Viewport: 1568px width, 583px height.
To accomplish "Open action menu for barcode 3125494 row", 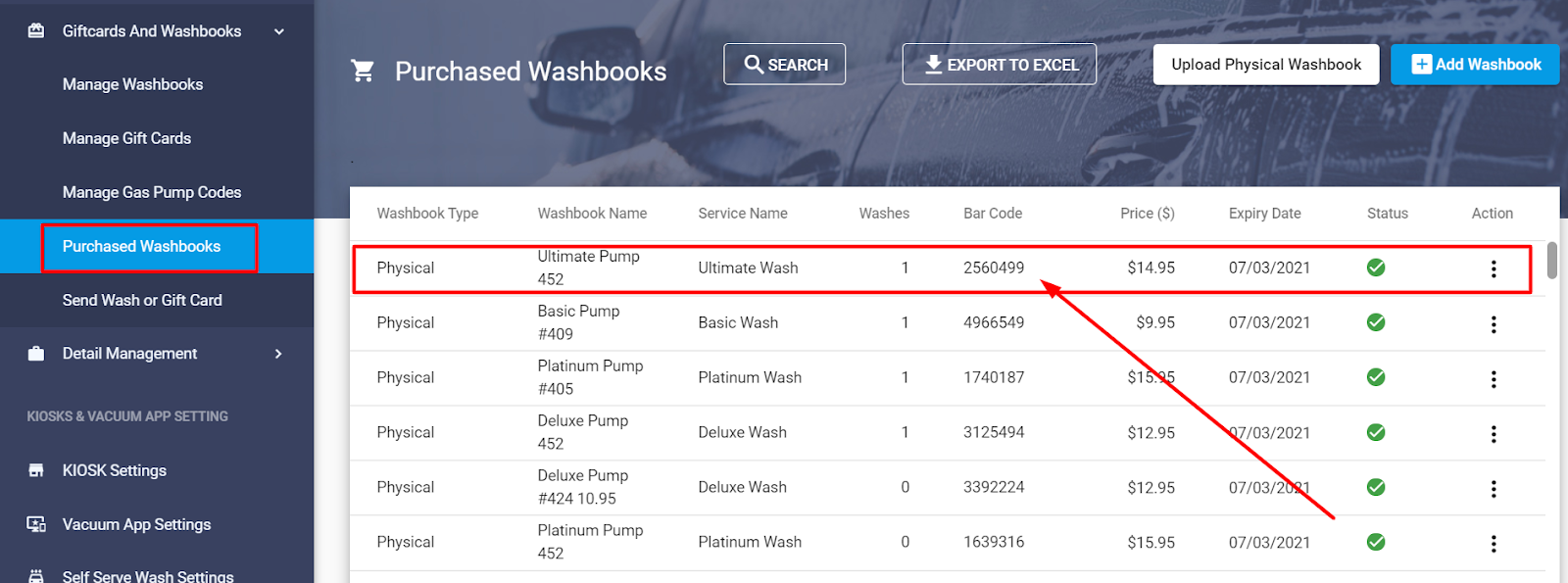I will (1494, 433).
